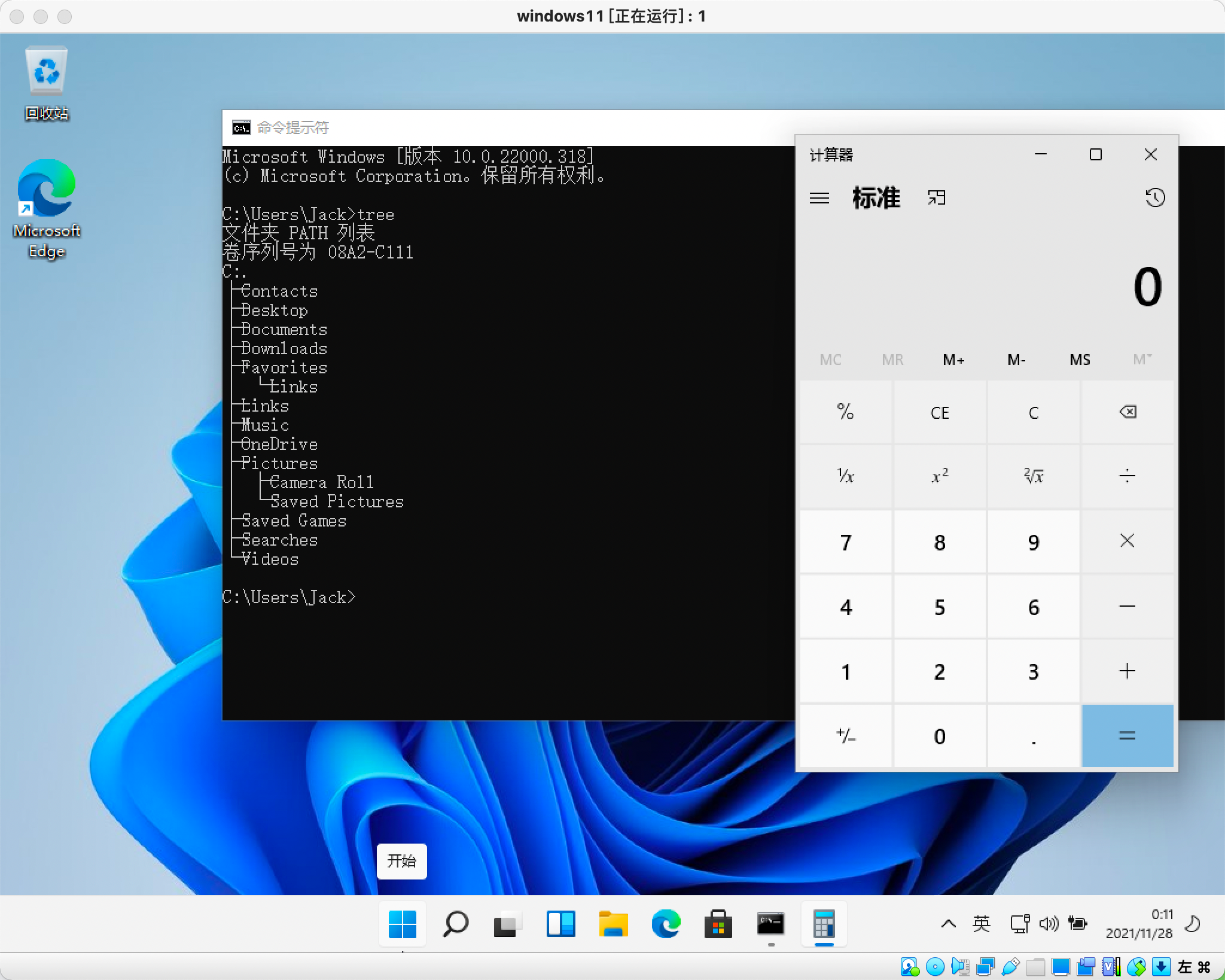The image size is (1225, 980).
Task: Click the MC memory clear button
Action: (830, 360)
